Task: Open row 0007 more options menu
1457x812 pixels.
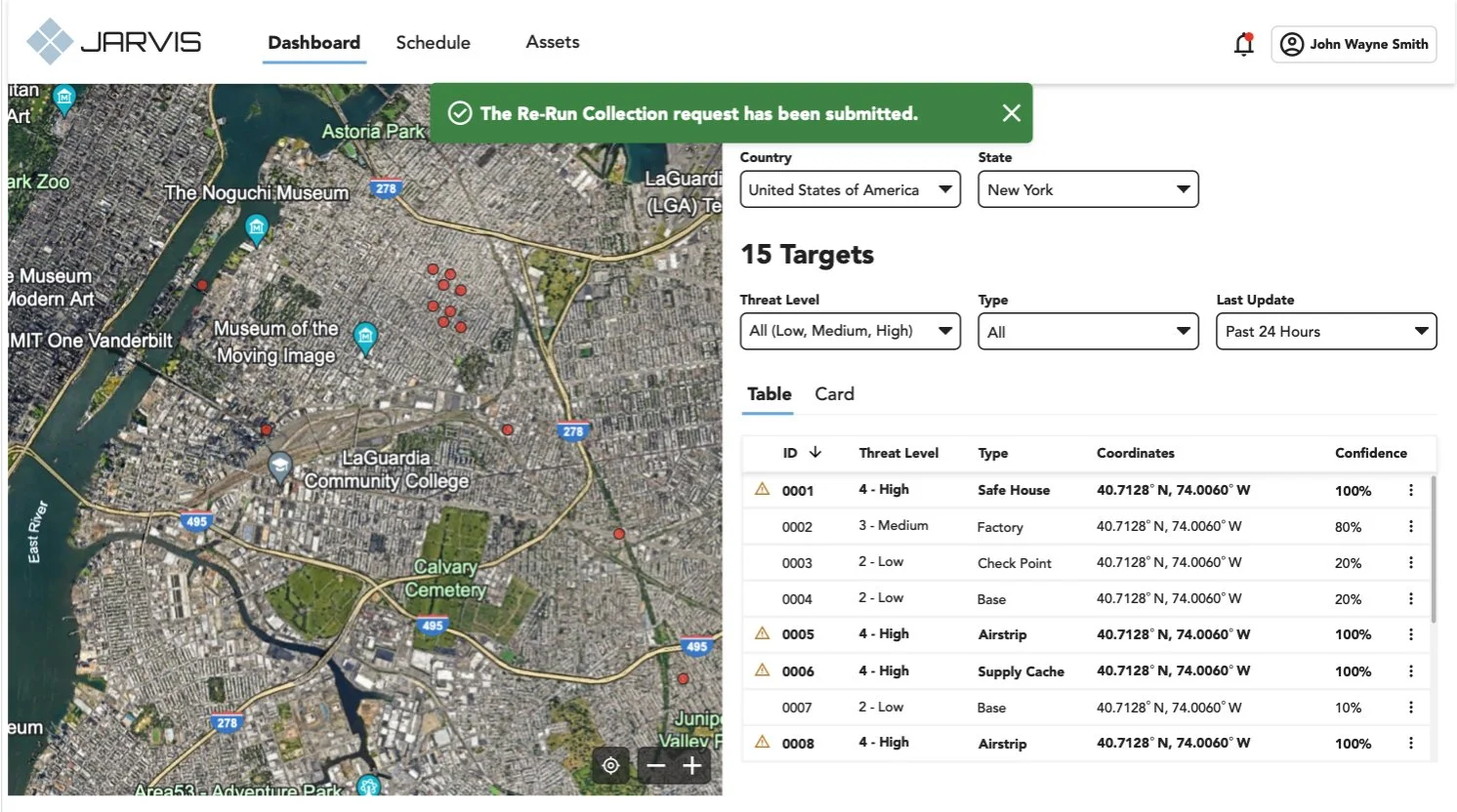Action: [x=1410, y=707]
